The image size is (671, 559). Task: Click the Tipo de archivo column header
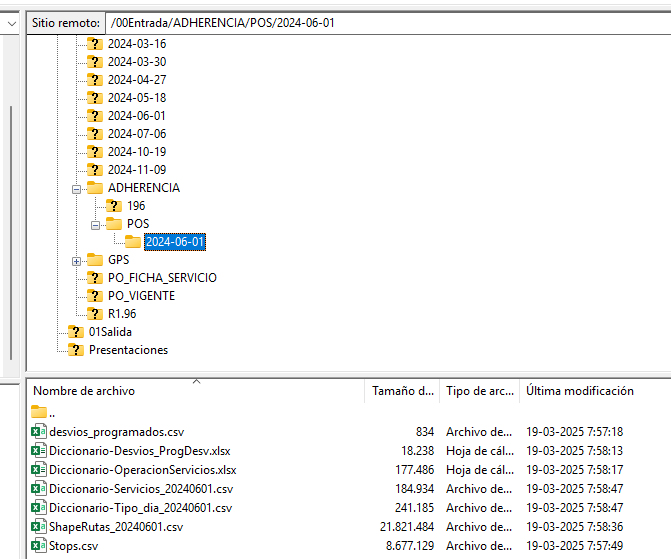tap(478, 391)
